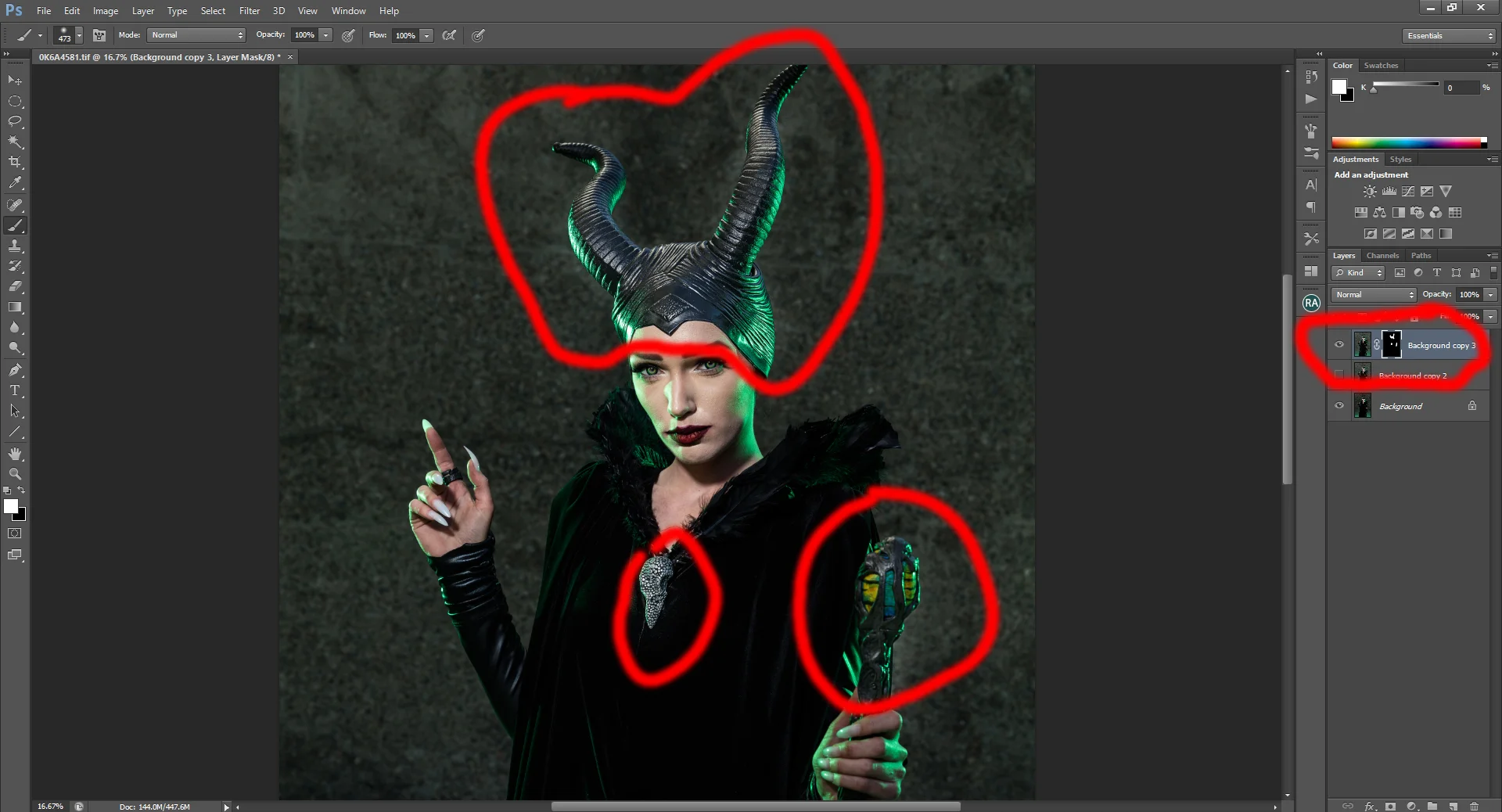Select the Elliptical Marquee tool
The width and height of the screenshot is (1502, 812).
click(x=15, y=102)
